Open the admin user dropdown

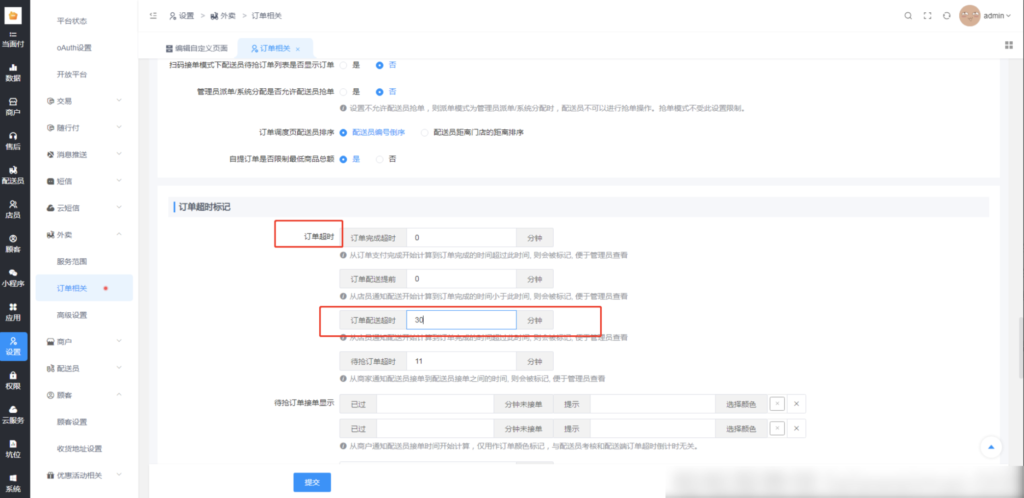997,16
